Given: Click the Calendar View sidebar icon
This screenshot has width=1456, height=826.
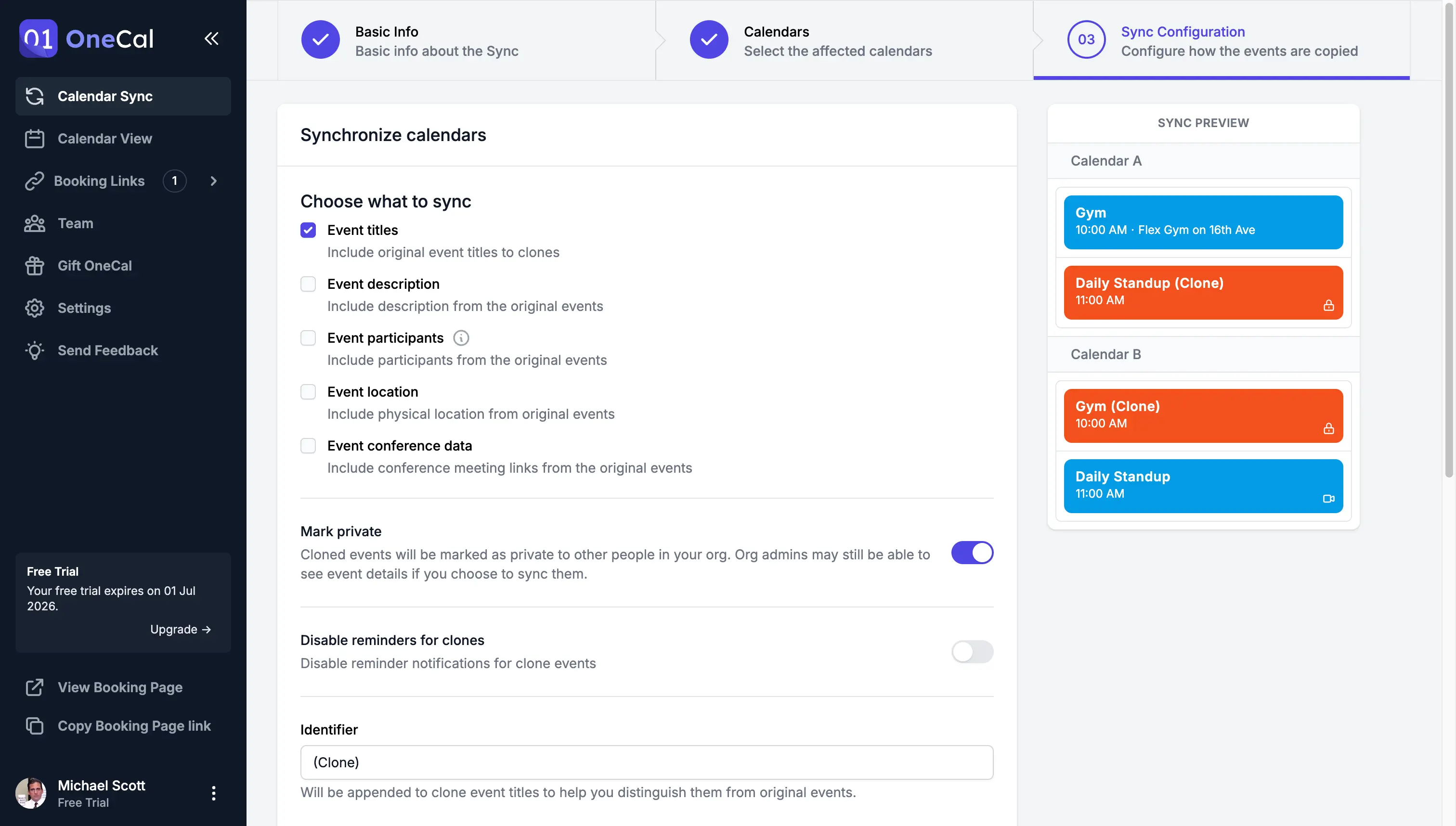Looking at the screenshot, I should [34, 138].
